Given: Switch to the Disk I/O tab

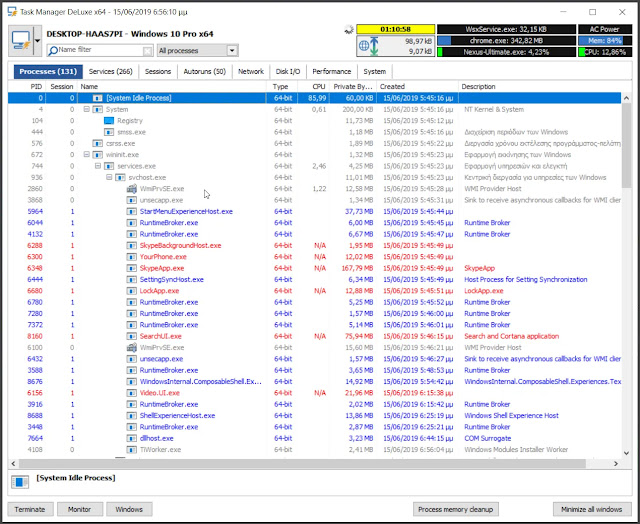Looking at the screenshot, I should pyautogui.click(x=288, y=71).
